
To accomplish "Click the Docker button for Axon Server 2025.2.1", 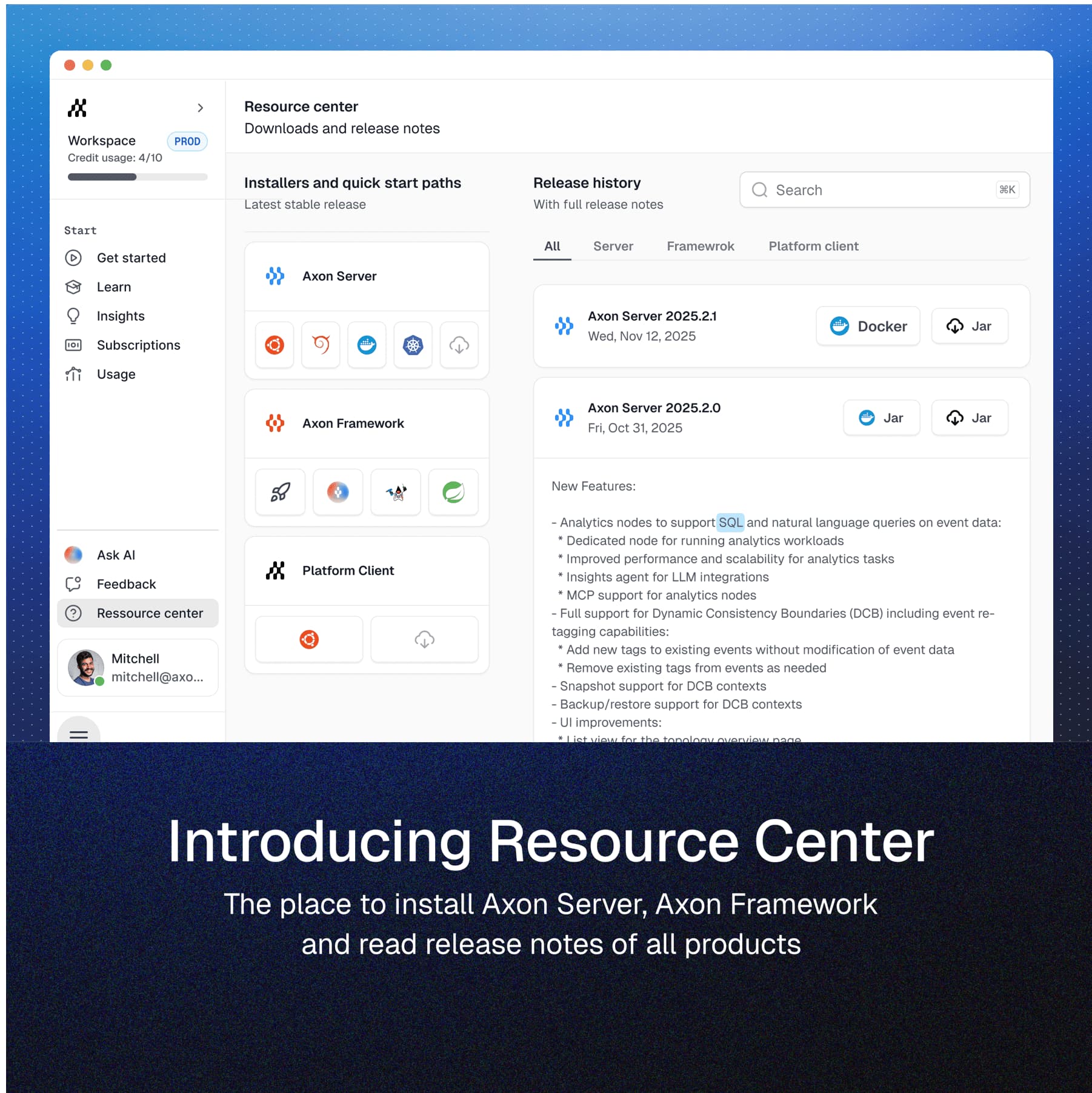I will click(x=868, y=326).
